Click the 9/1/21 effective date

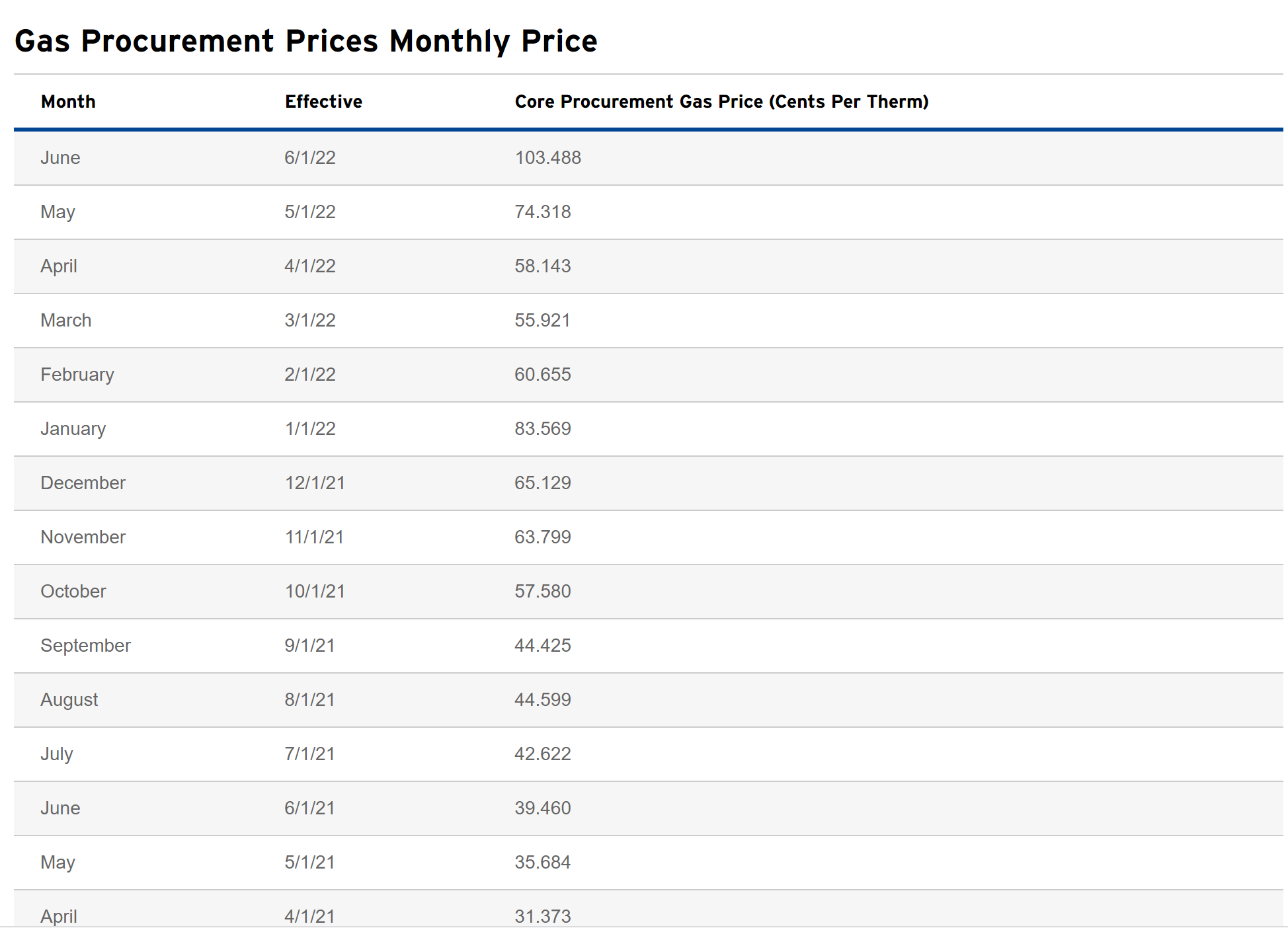(x=309, y=646)
